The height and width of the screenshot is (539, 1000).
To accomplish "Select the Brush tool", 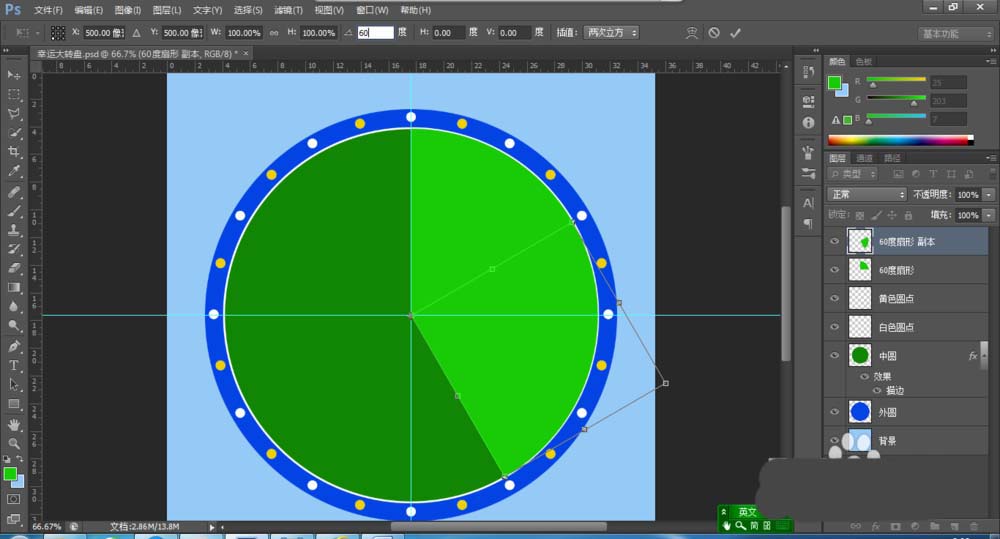I will (13, 211).
